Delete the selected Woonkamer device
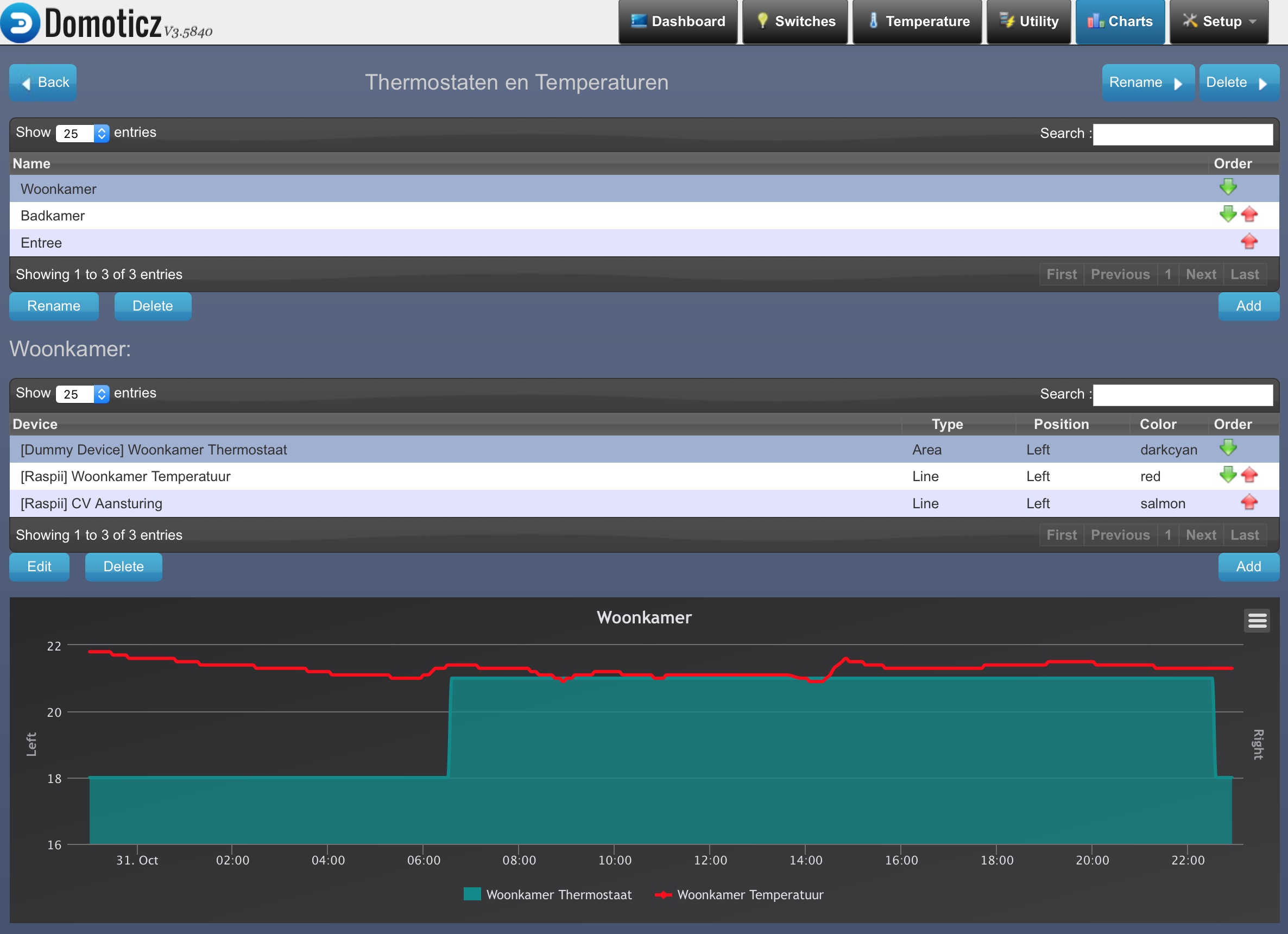 pyautogui.click(x=124, y=567)
